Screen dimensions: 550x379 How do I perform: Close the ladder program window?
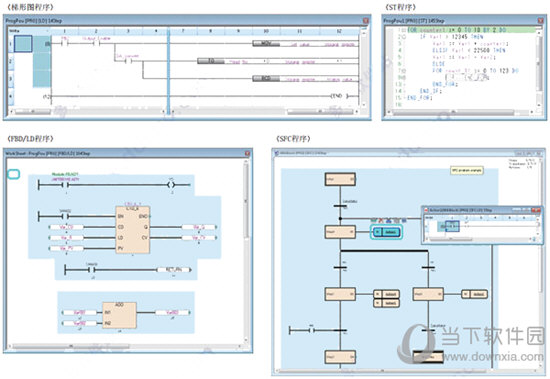click(365, 21)
